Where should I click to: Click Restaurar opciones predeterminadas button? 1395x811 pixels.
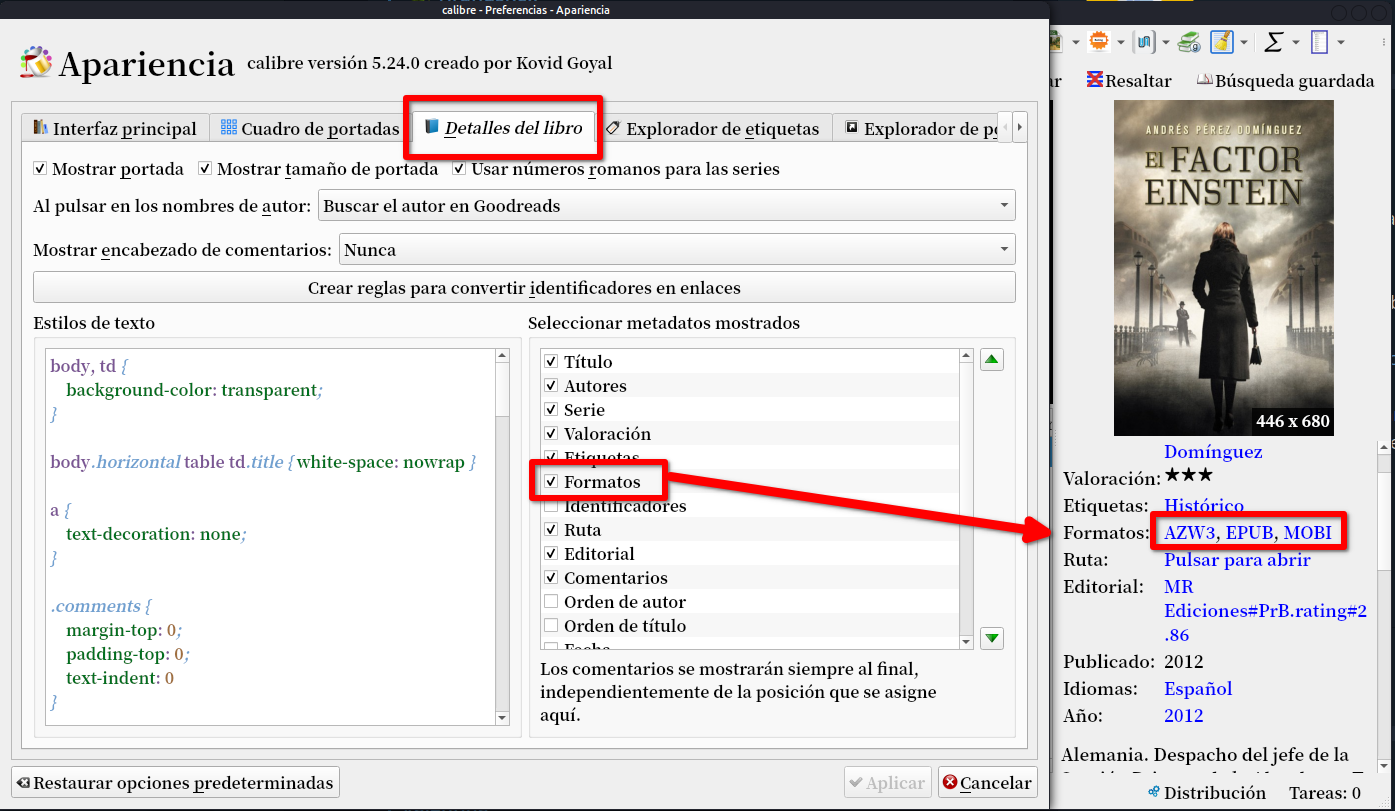tap(175, 782)
